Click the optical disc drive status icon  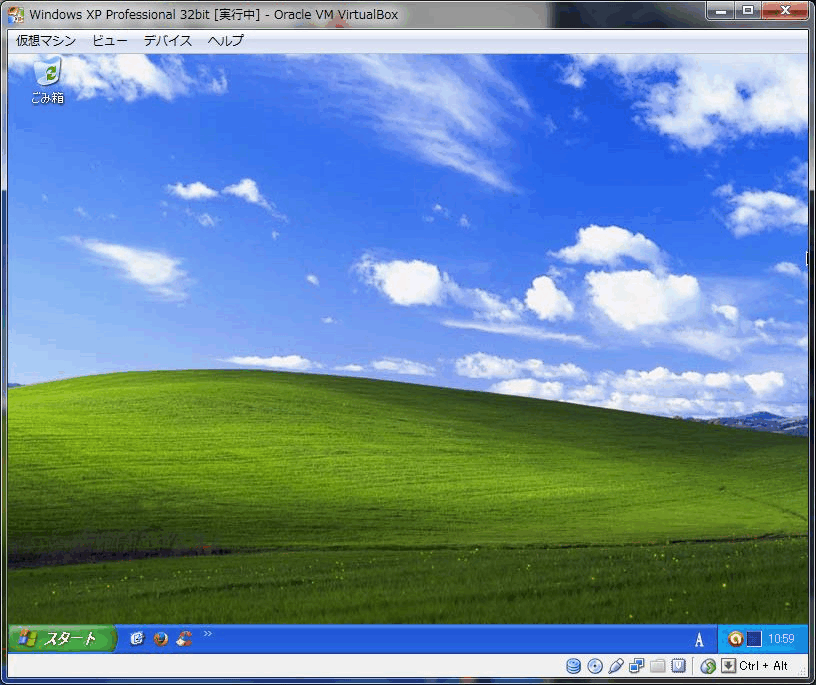595,666
